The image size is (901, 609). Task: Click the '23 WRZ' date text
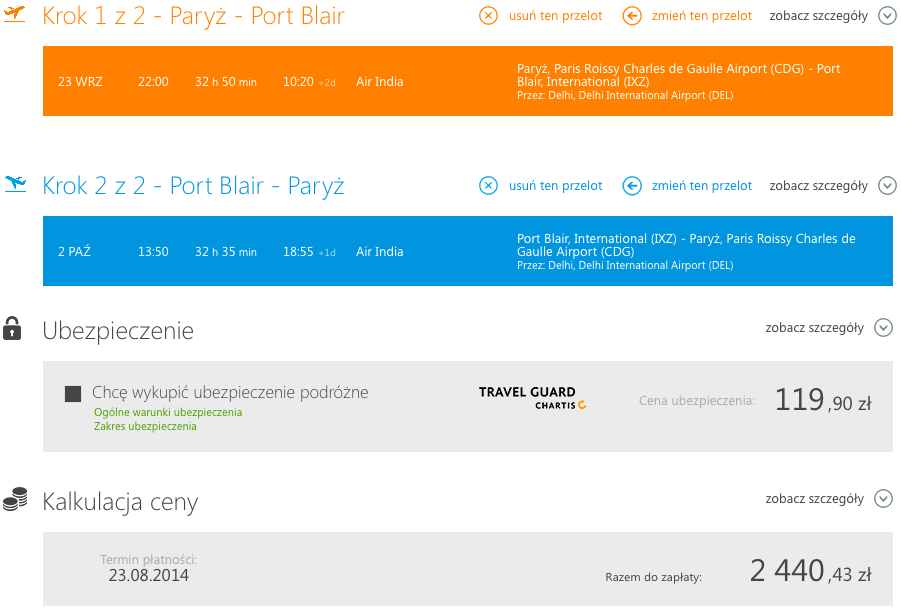[80, 82]
